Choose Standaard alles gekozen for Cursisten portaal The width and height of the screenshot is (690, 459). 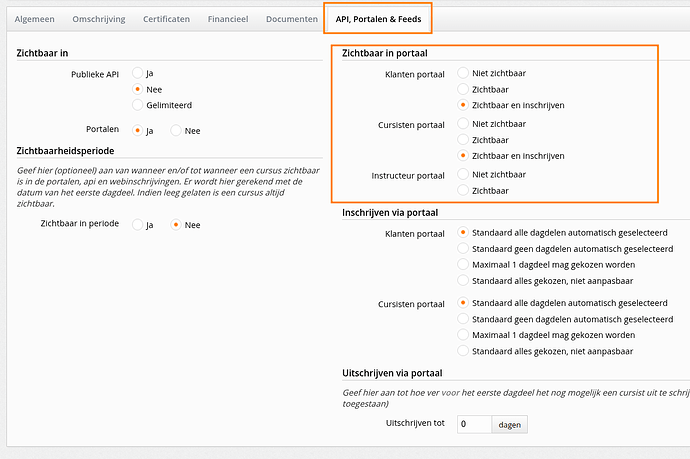click(x=462, y=351)
